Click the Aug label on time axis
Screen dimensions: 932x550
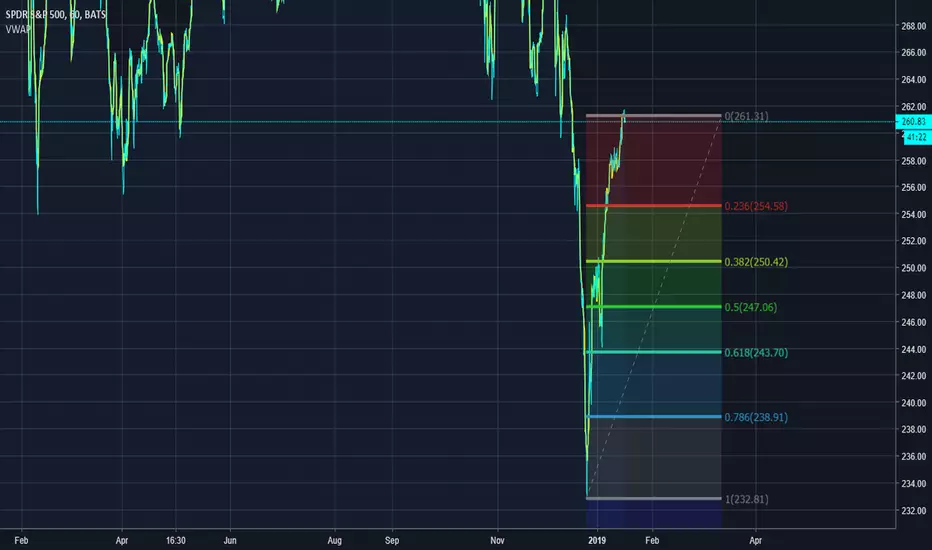pos(335,540)
